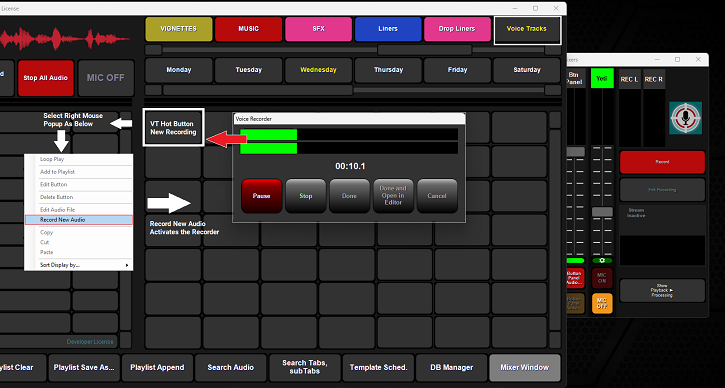The width and height of the screenshot is (725, 388).
Task: Cancel the Voice Recorder dialog
Action: [x=437, y=196]
